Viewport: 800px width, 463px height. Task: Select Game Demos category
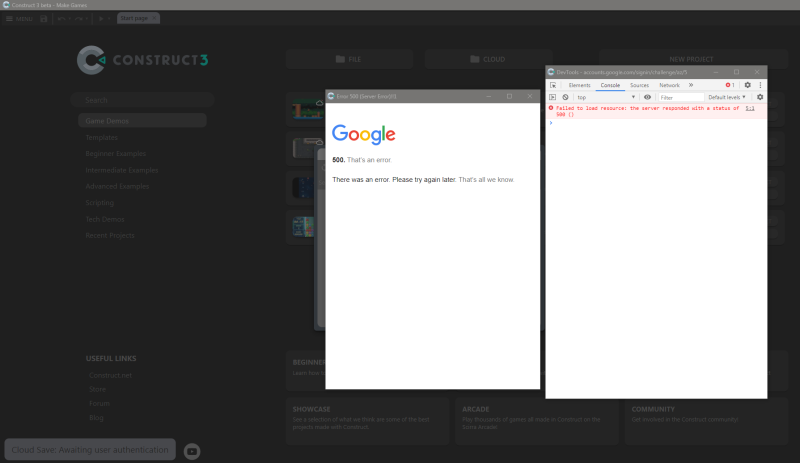(x=142, y=120)
